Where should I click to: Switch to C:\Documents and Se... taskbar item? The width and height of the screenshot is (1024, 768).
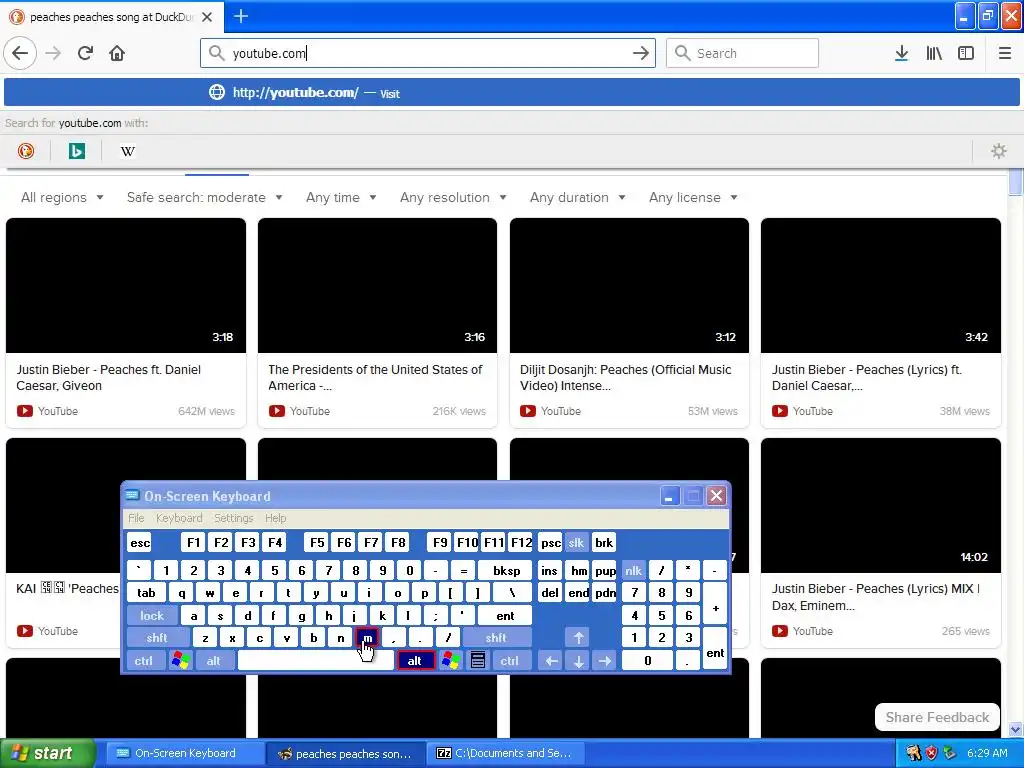(504, 753)
